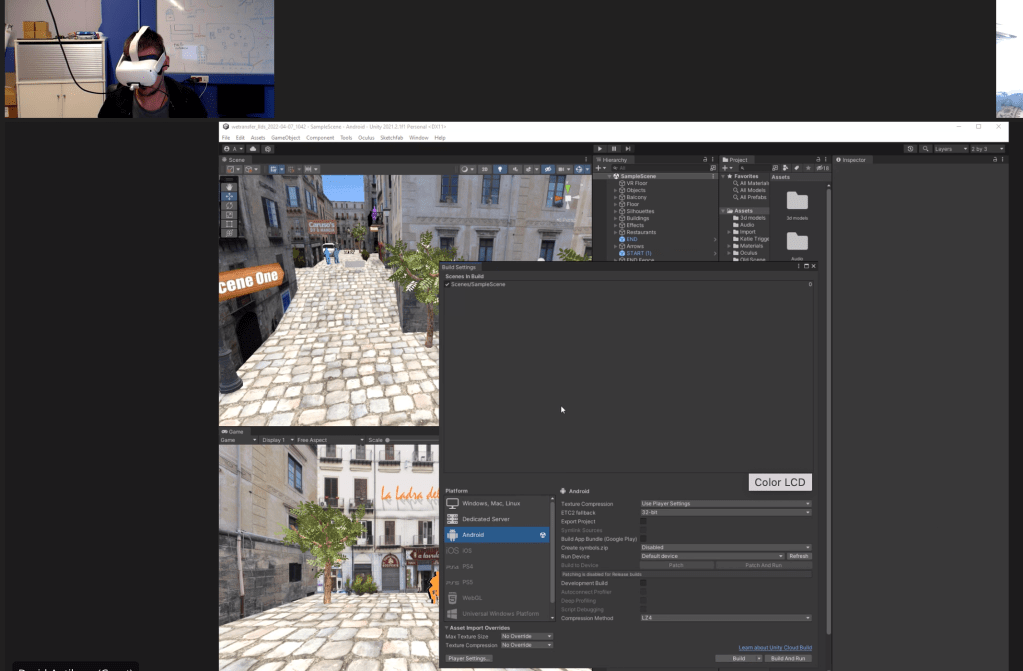Open the Undo History icon

tap(910, 149)
